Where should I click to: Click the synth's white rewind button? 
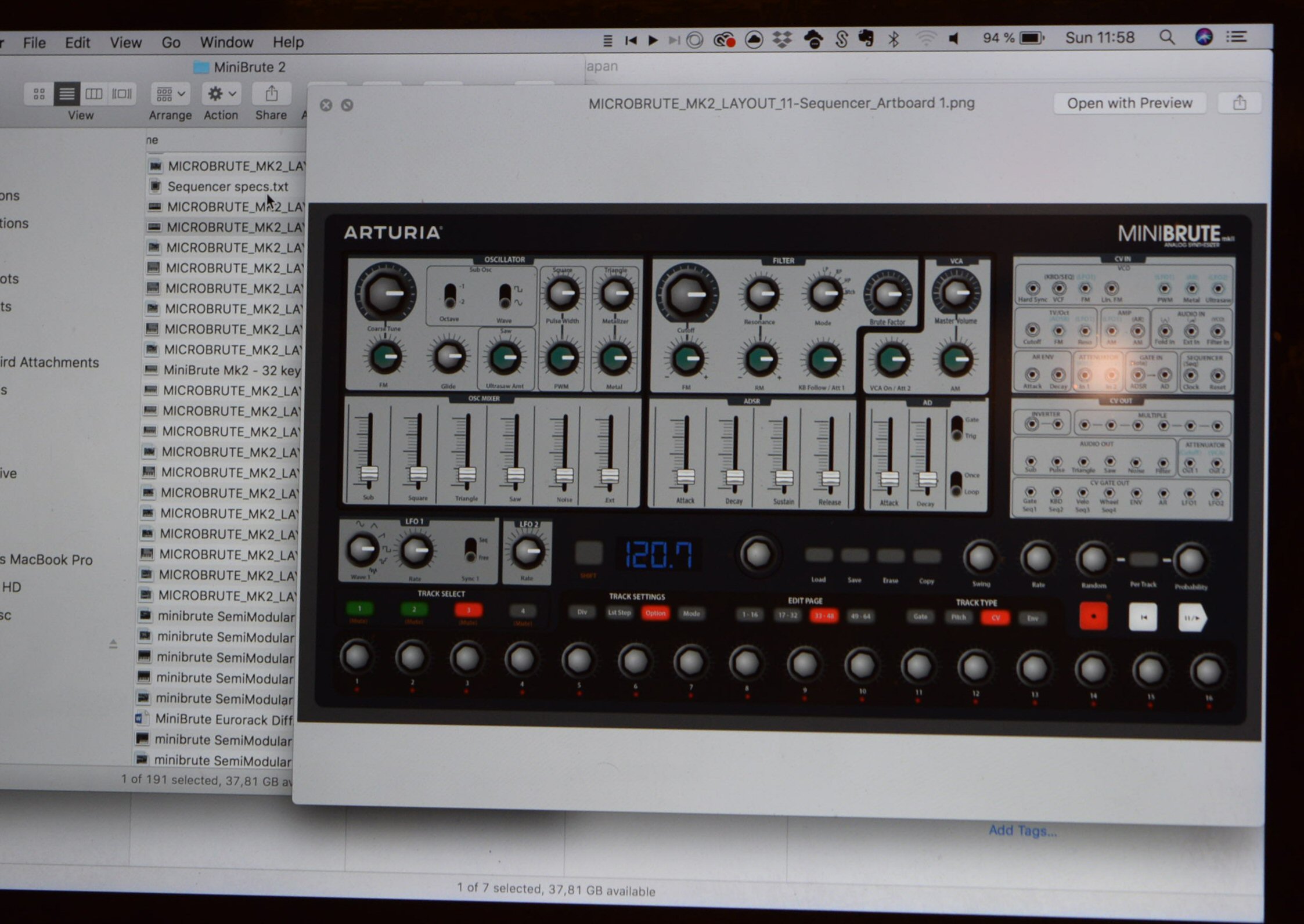[1143, 617]
